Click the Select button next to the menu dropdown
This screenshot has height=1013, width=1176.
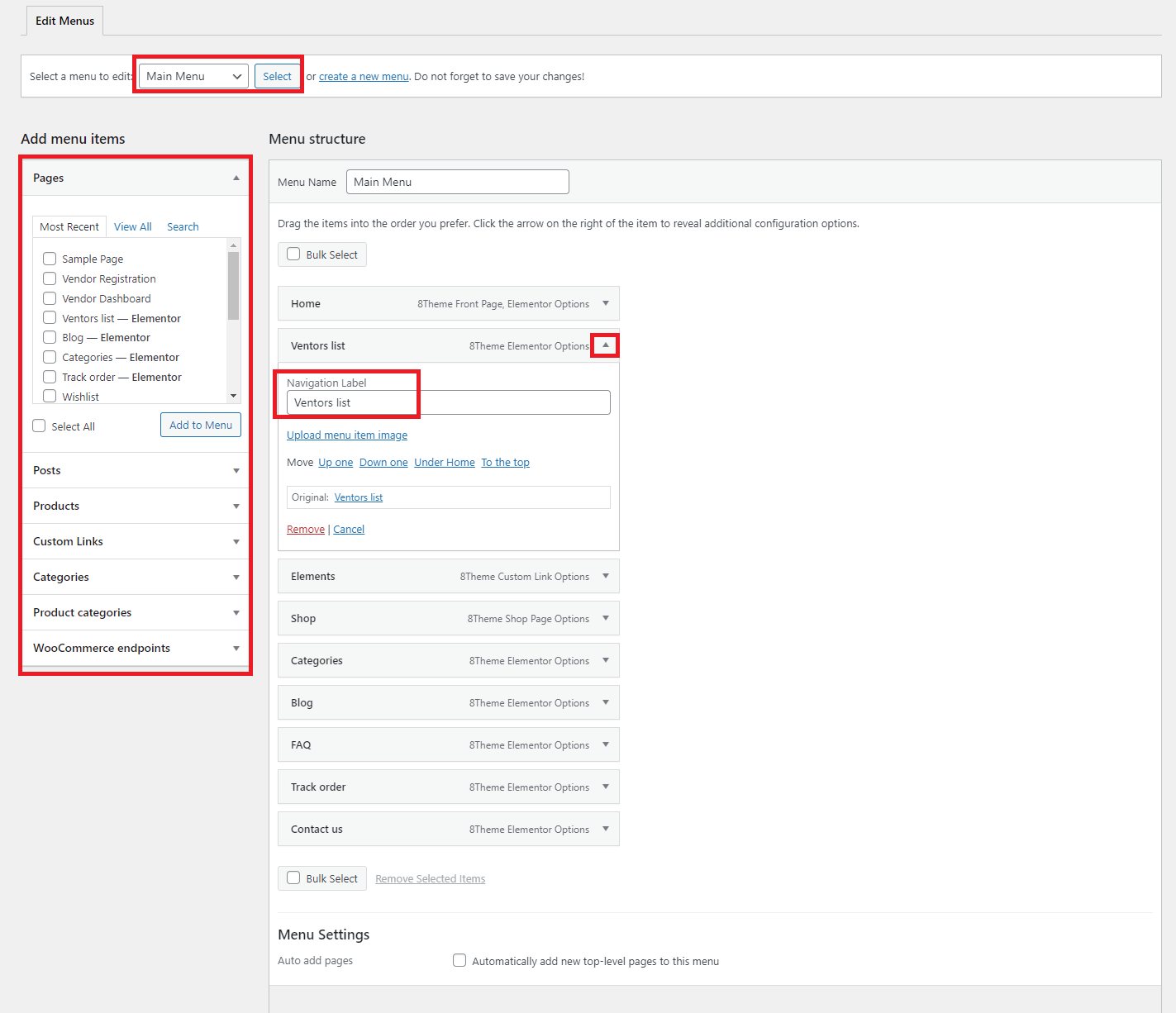pyautogui.click(x=277, y=76)
